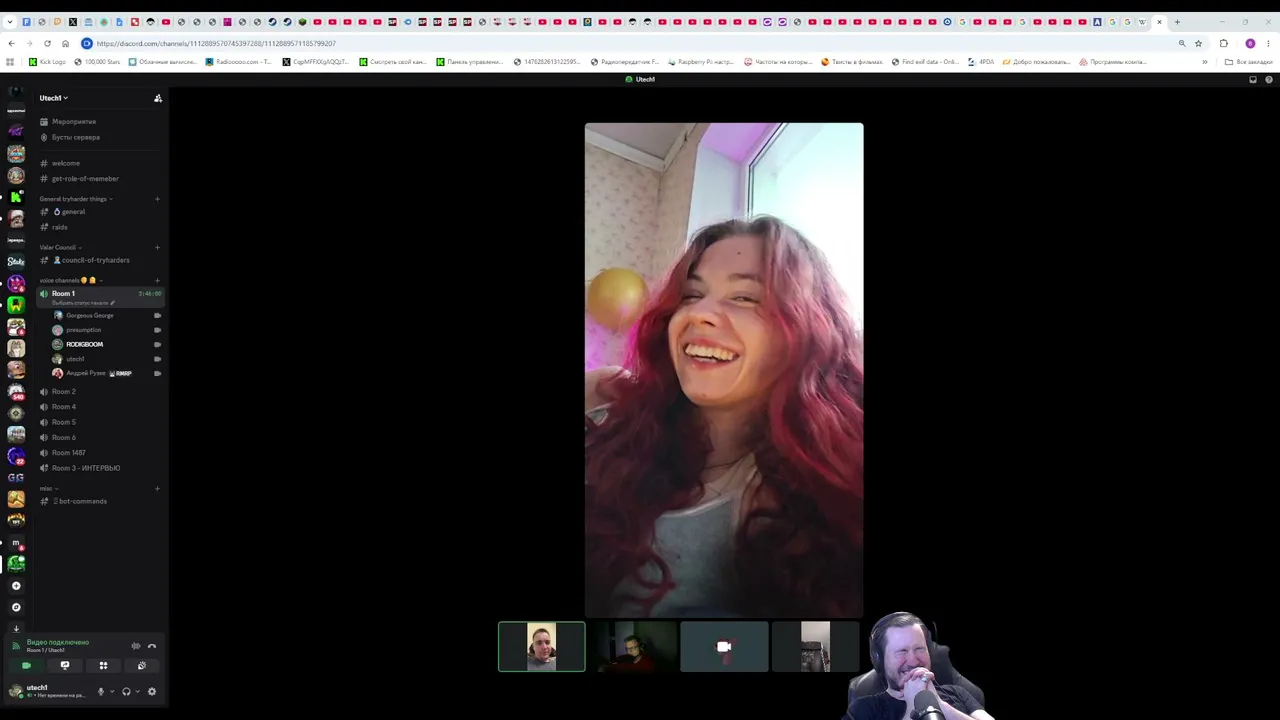Create channel in General tryharder things
Viewport: 1280px width, 720px height.
pos(157,199)
